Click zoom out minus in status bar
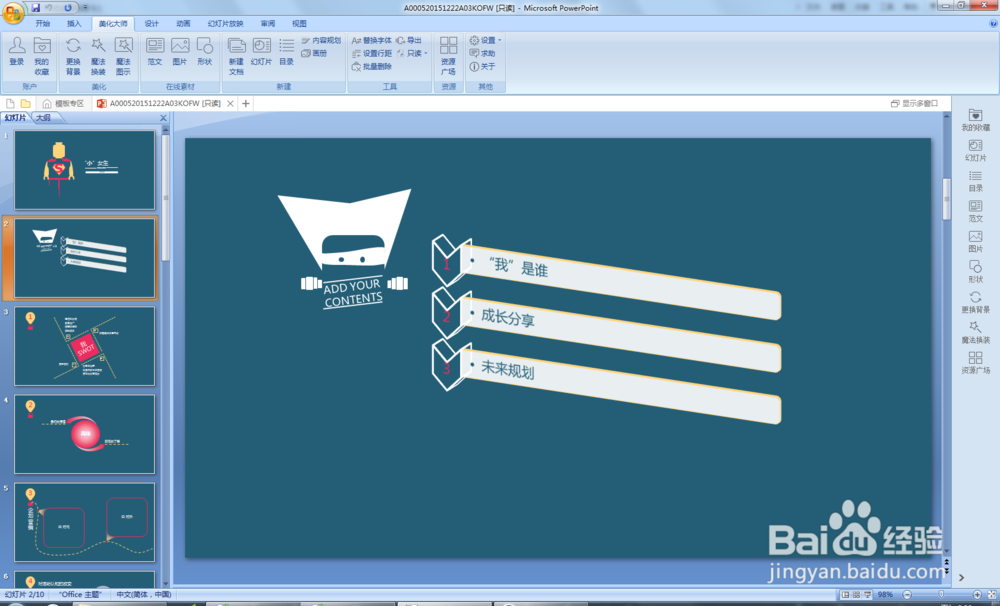The height and width of the screenshot is (606, 1000). tap(907, 595)
